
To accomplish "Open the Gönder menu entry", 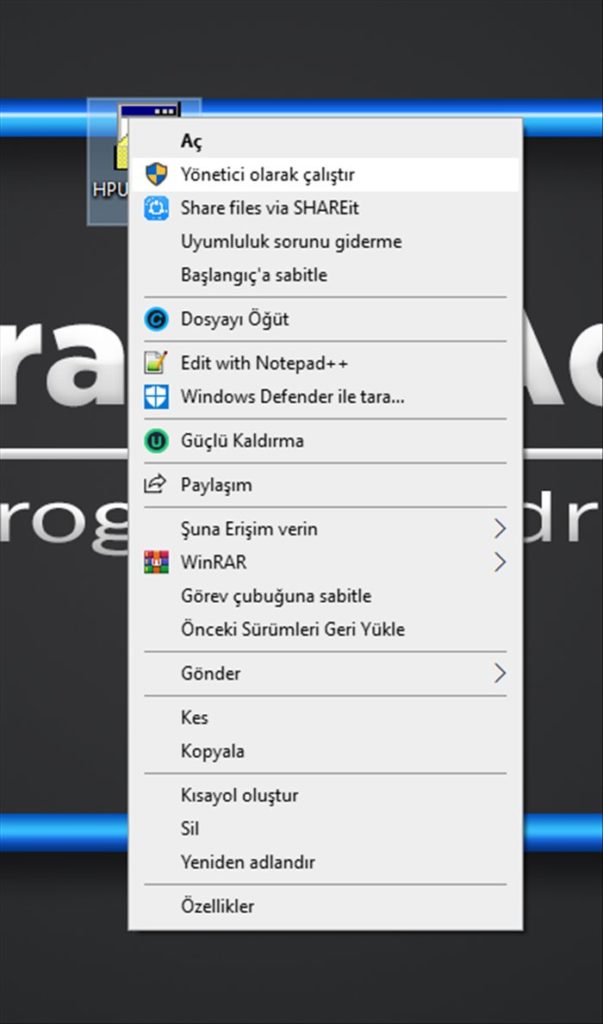I will point(325,673).
